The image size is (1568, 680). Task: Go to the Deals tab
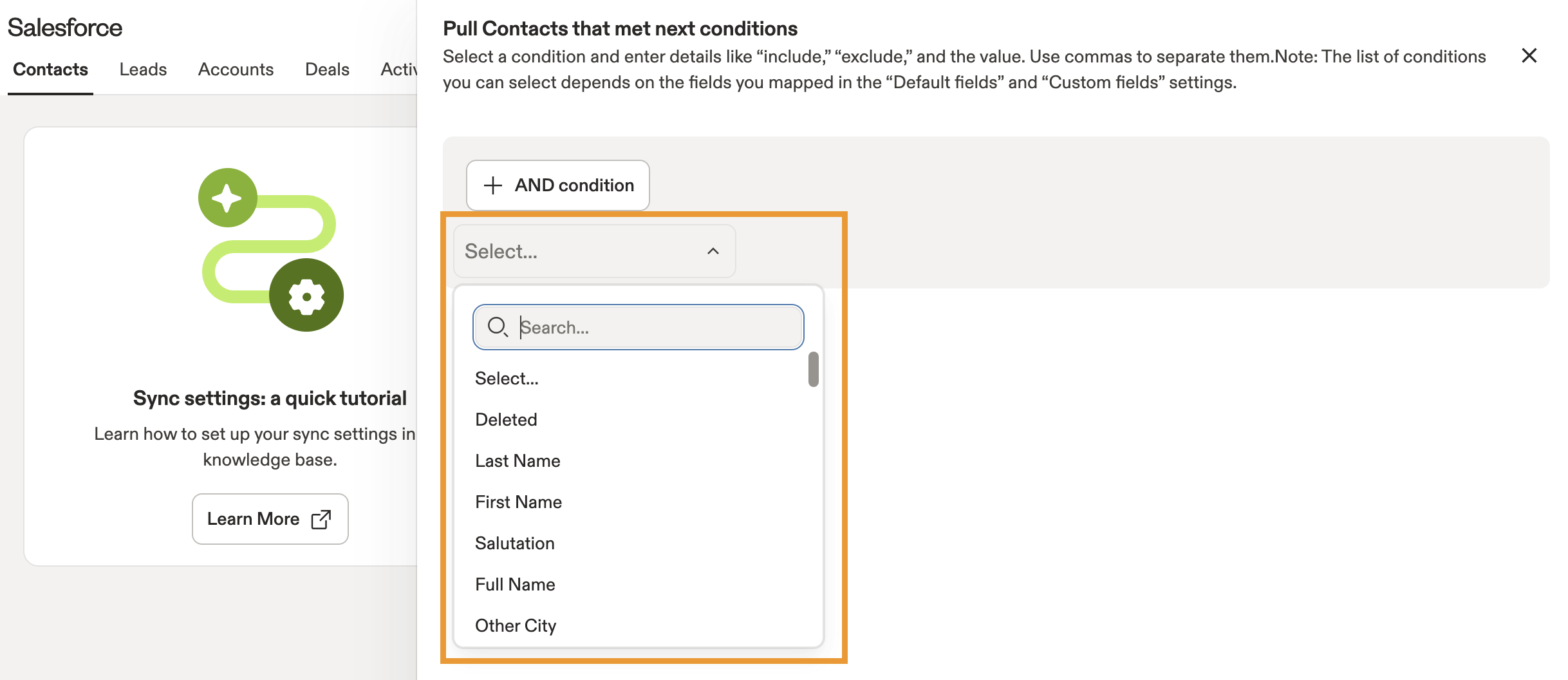[327, 70]
